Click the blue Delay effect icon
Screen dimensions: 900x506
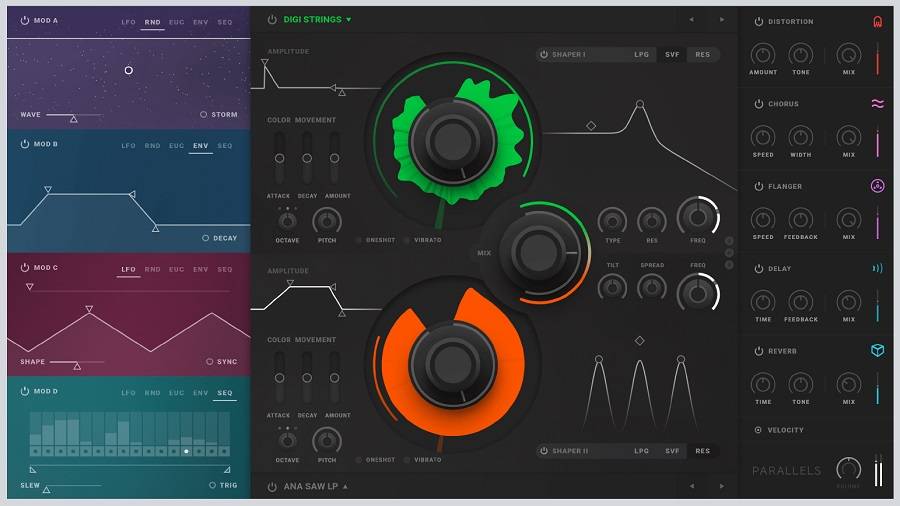[x=877, y=268]
